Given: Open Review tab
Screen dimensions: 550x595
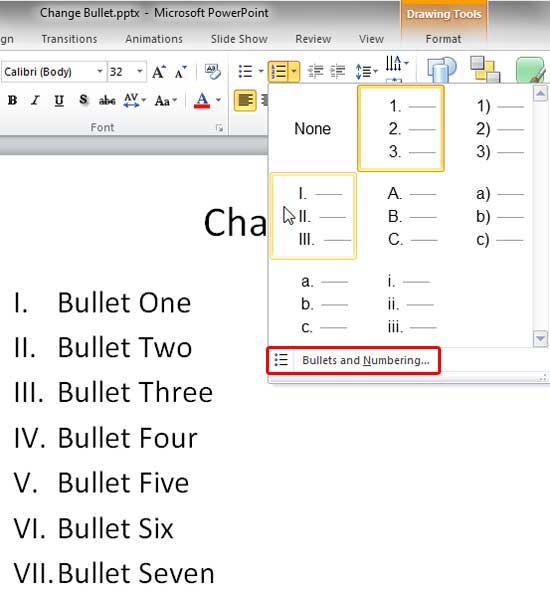Looking at the screenshot, I should coord(313,39).
